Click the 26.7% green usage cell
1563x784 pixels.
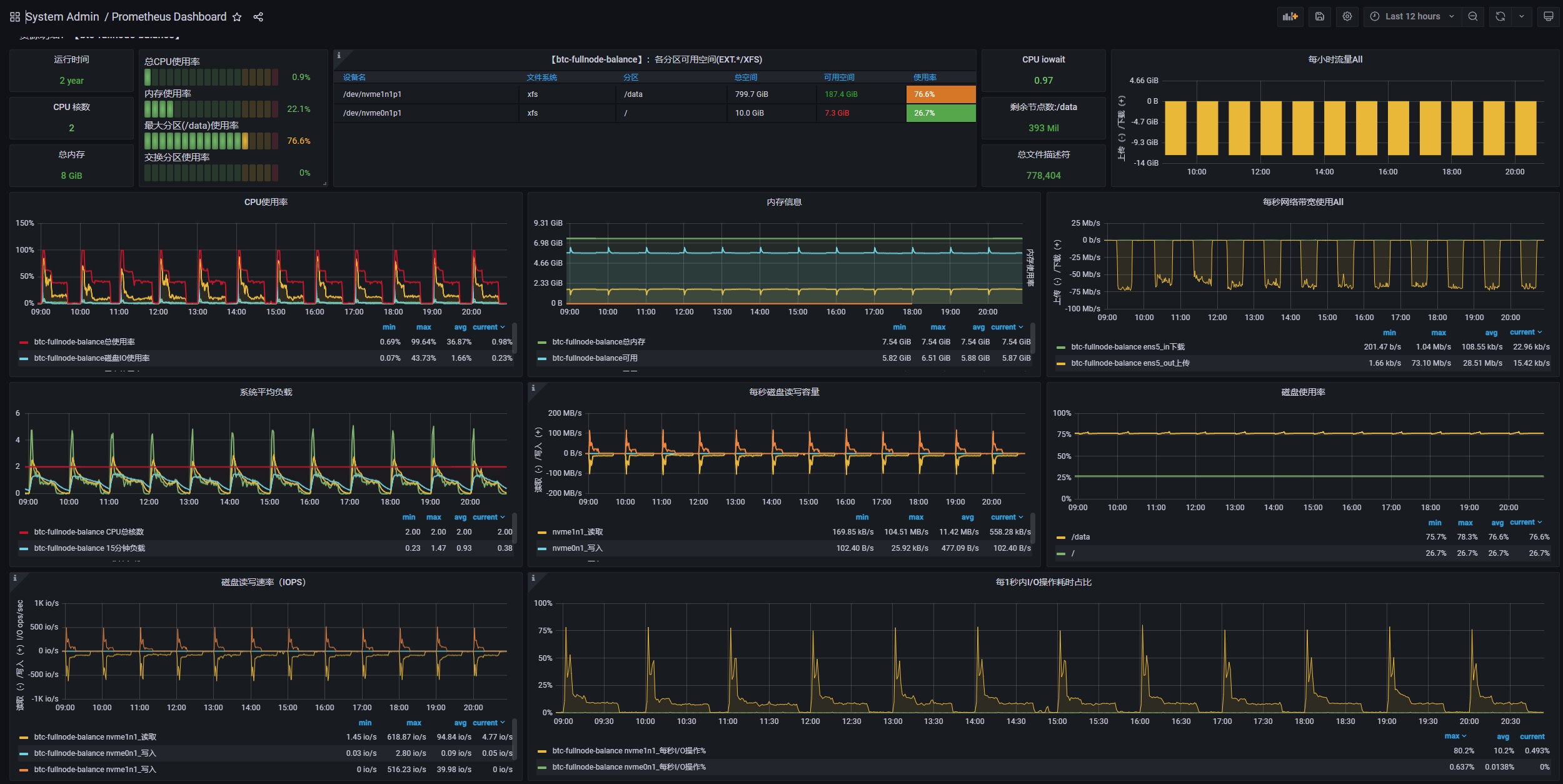coord(941,113)
